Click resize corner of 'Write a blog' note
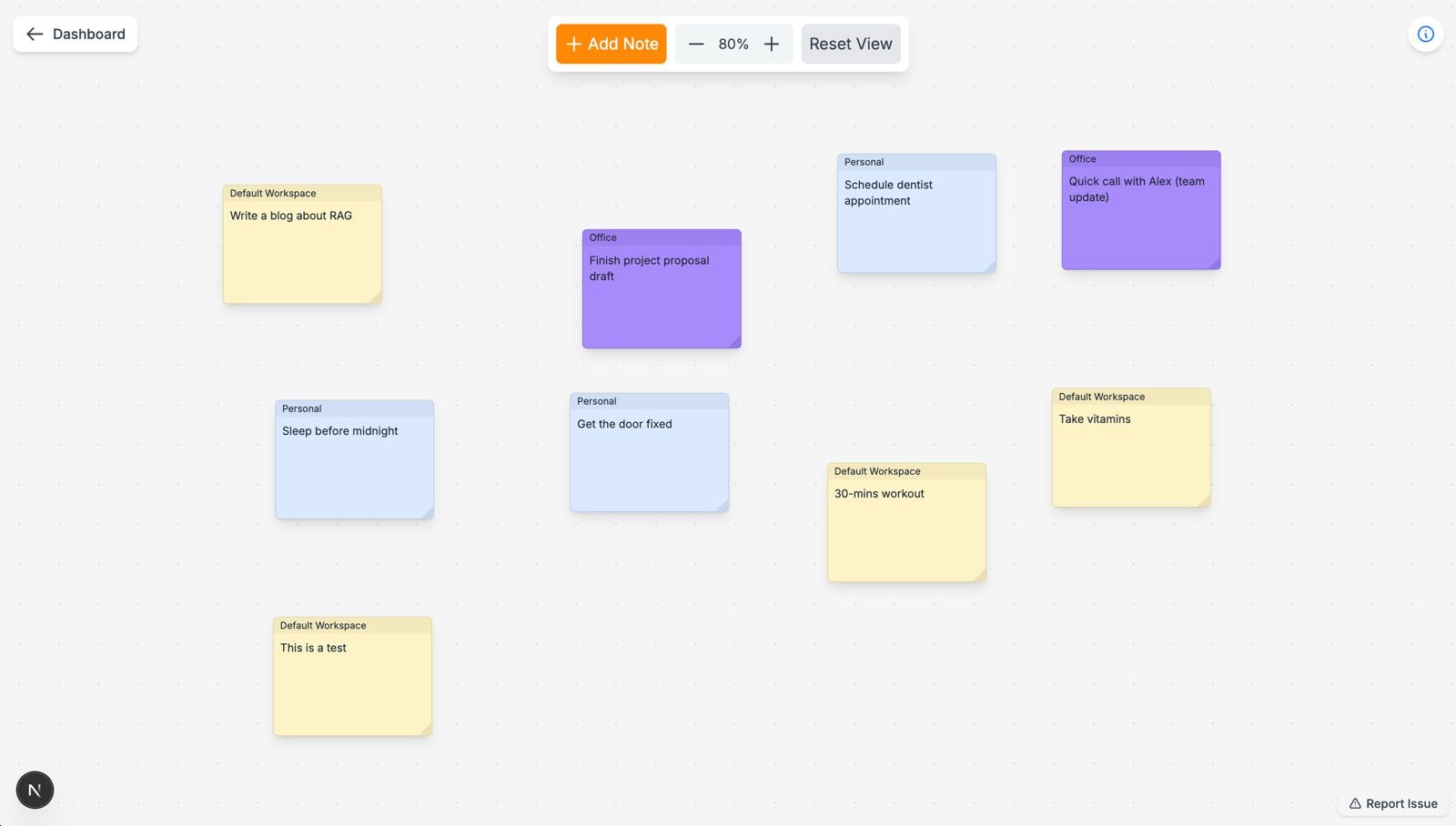This screenshot has height=826, width=1456. click(376, 297)
